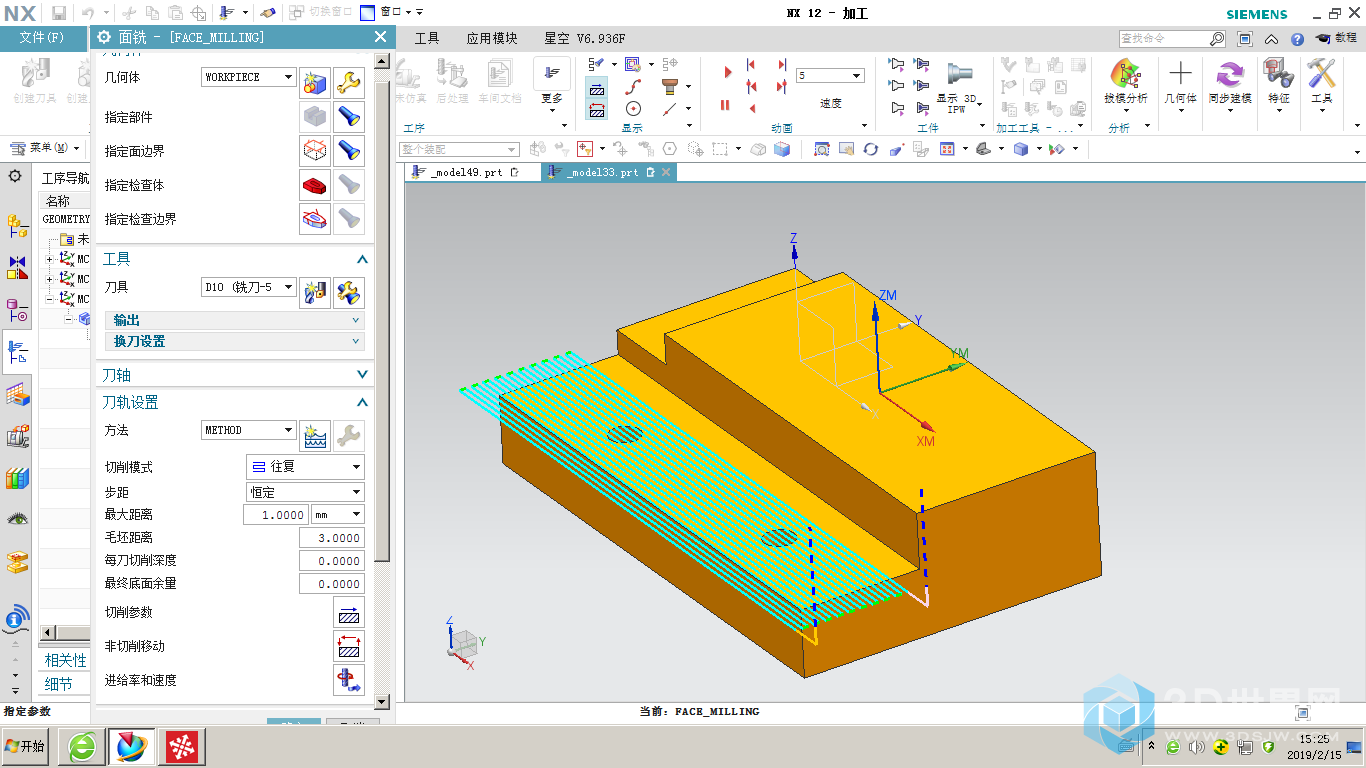The width and height of the screenshot is (1366, 768).
Task: Display face boundaries with flashlight icon
Action: (x=349, y=151)
